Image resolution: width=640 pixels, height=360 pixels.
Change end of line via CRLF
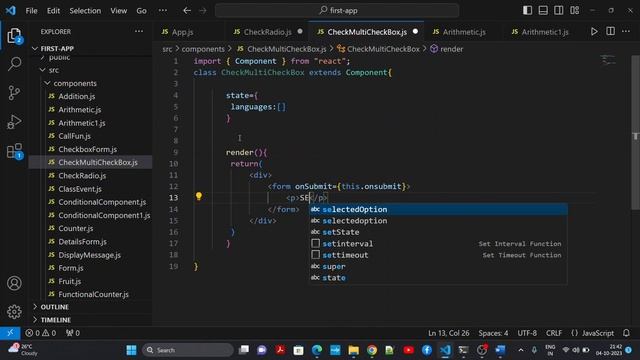(x=553, y=333)
